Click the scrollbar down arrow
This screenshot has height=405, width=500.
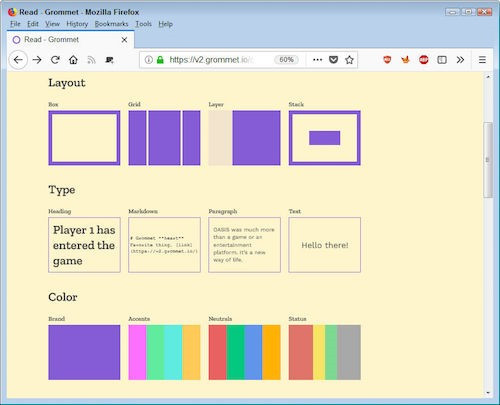pyautogui.click(x=488, y=393)
